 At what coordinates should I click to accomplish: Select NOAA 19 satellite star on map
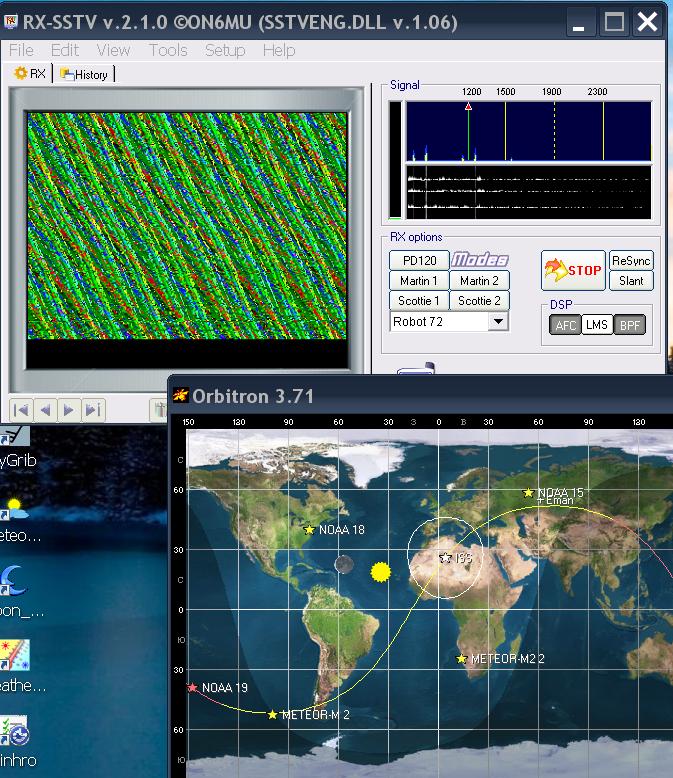pyautogui.click(x=193, y=687)
